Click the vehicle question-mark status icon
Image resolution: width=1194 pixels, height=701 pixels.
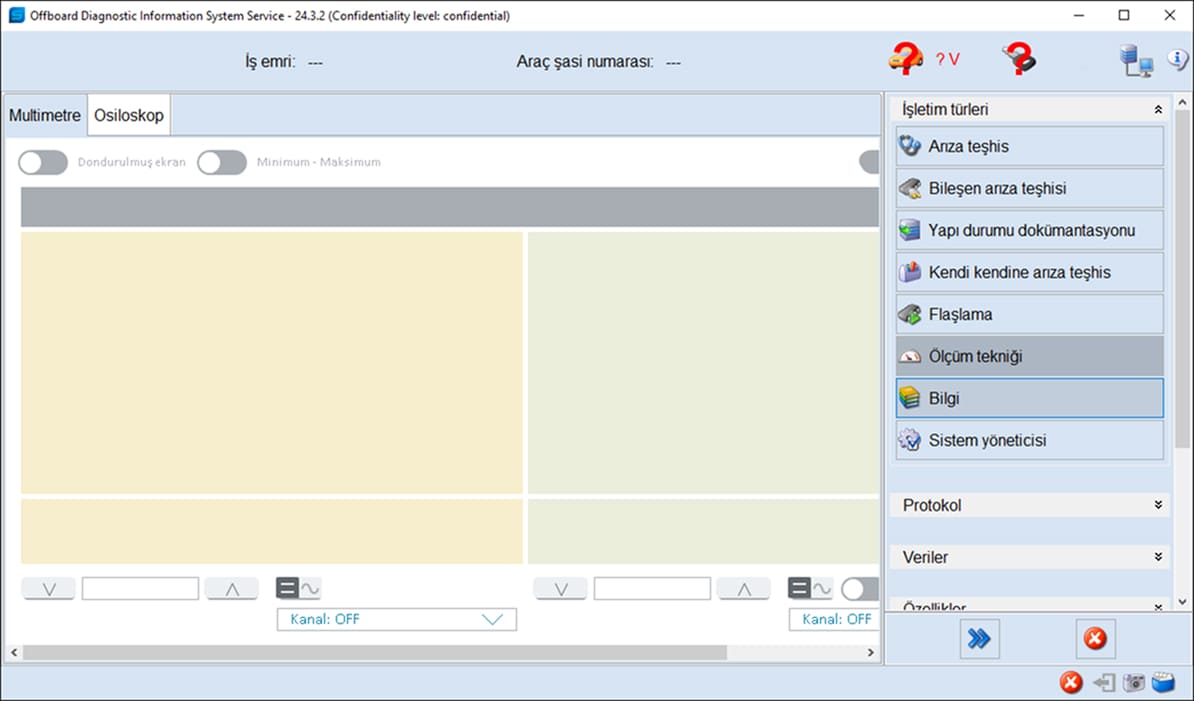[905, 59]
